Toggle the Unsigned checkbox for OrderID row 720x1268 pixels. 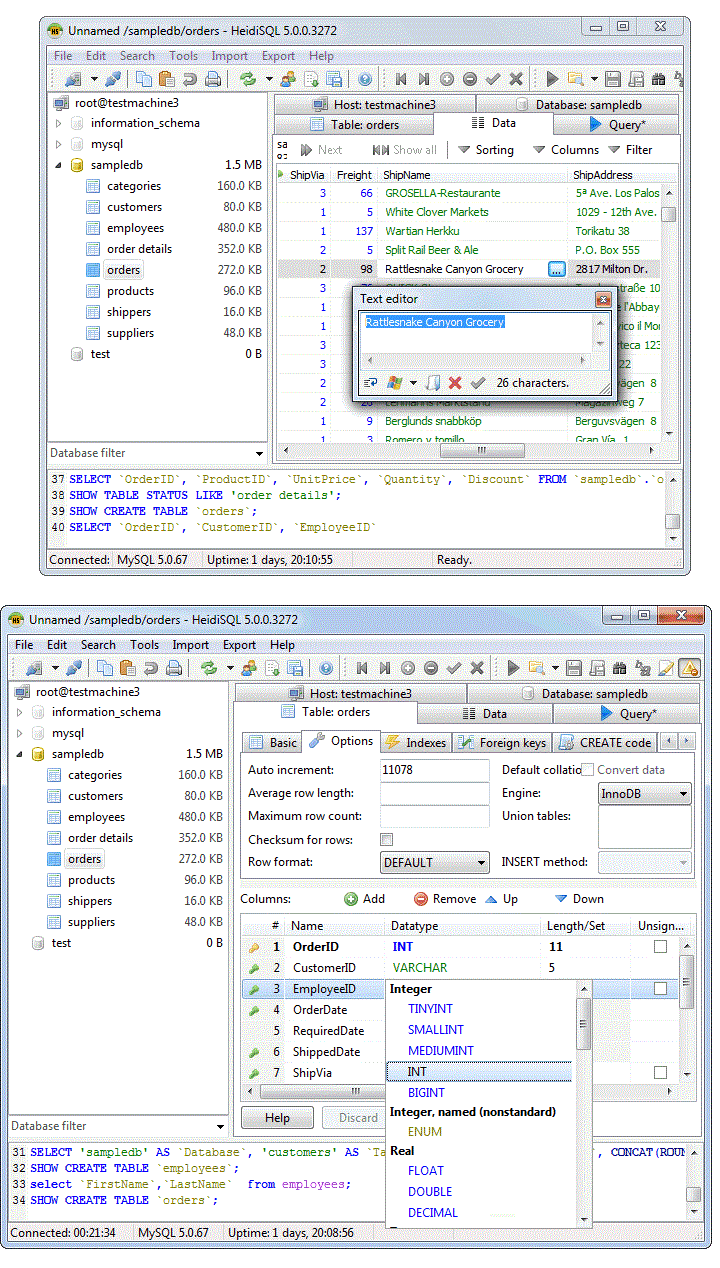pyautogui.click(x=660, y=947)
